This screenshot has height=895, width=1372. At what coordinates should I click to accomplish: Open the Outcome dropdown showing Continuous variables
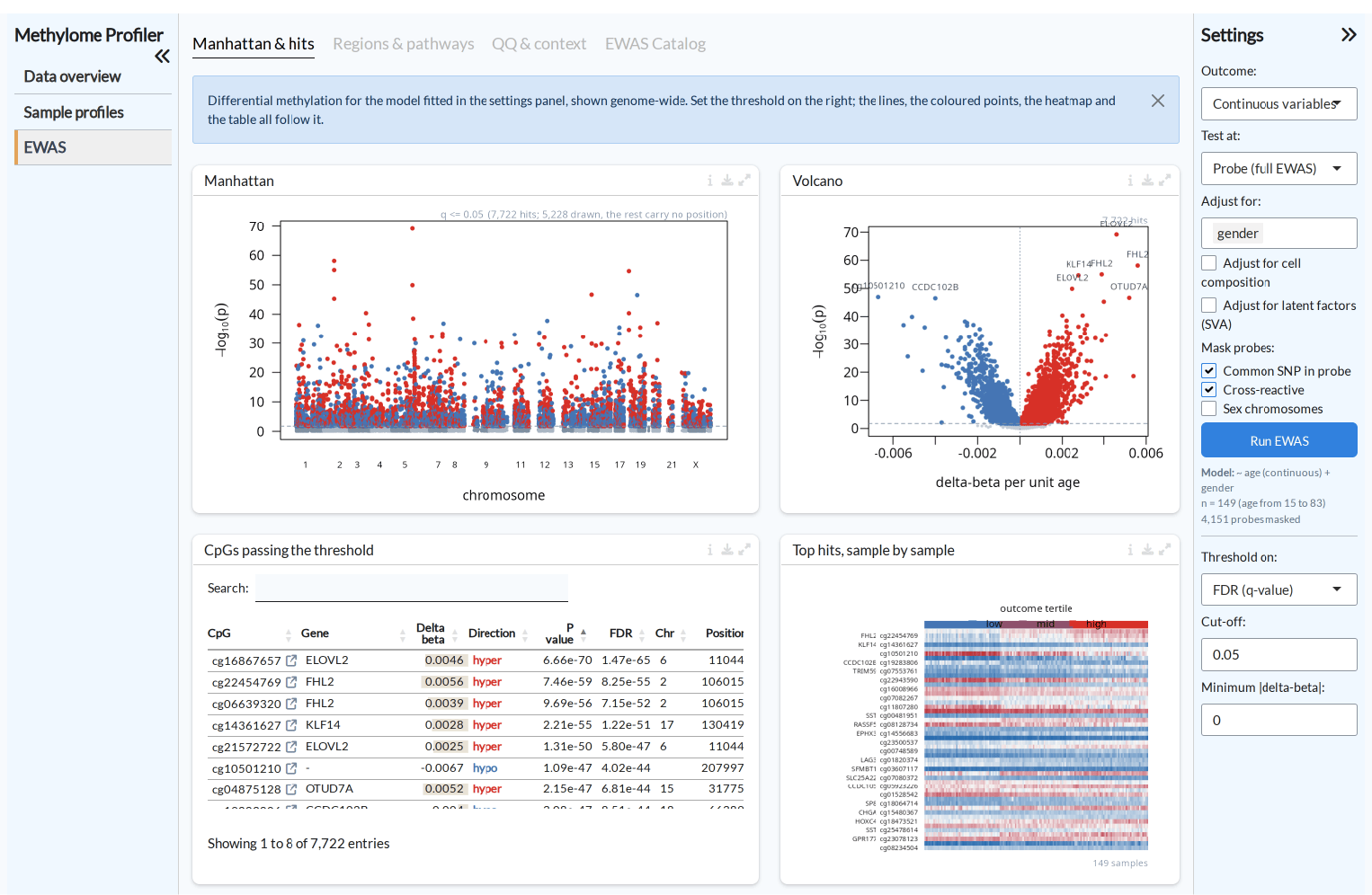pos(1278,104)
